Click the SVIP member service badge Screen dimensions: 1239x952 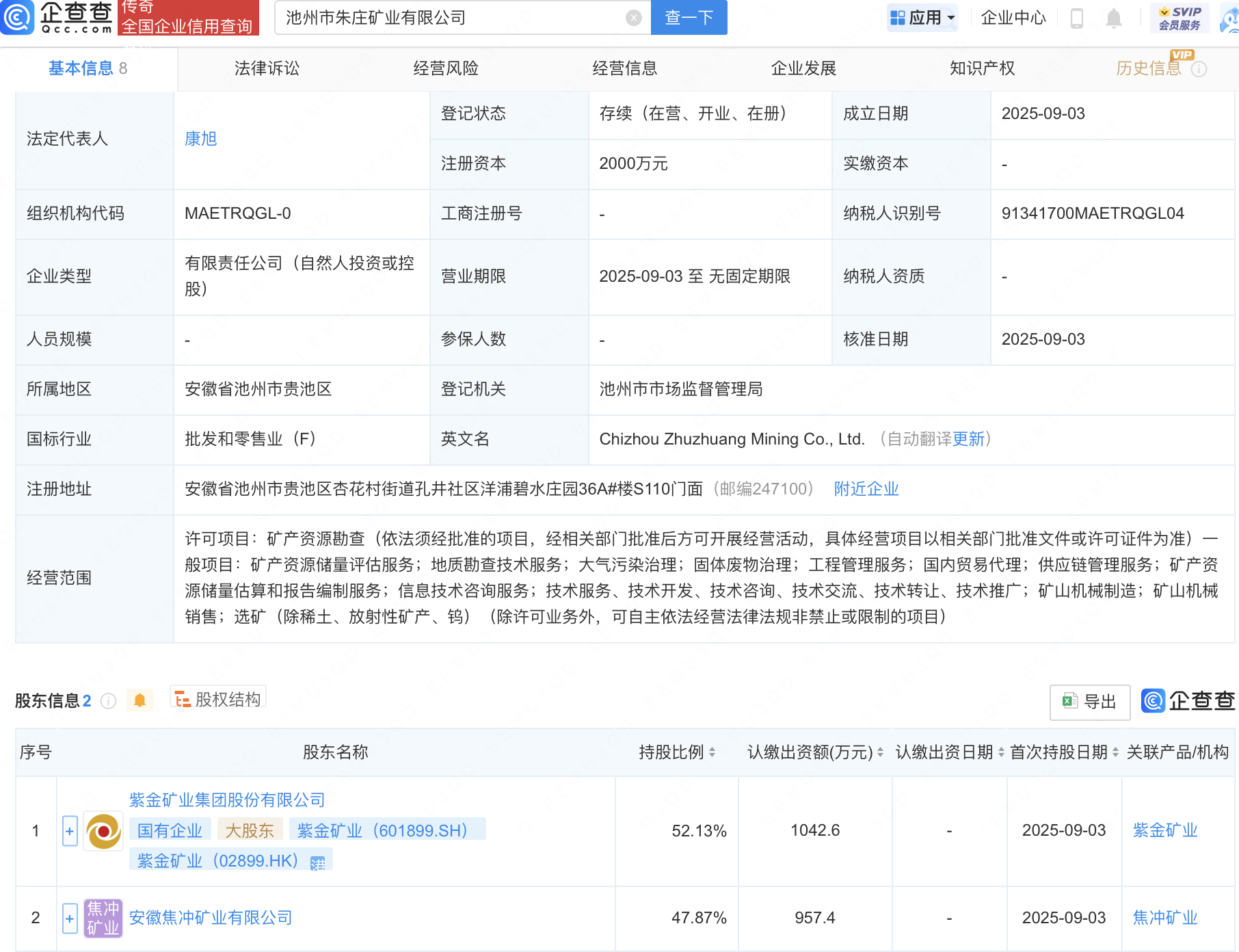1180,18
